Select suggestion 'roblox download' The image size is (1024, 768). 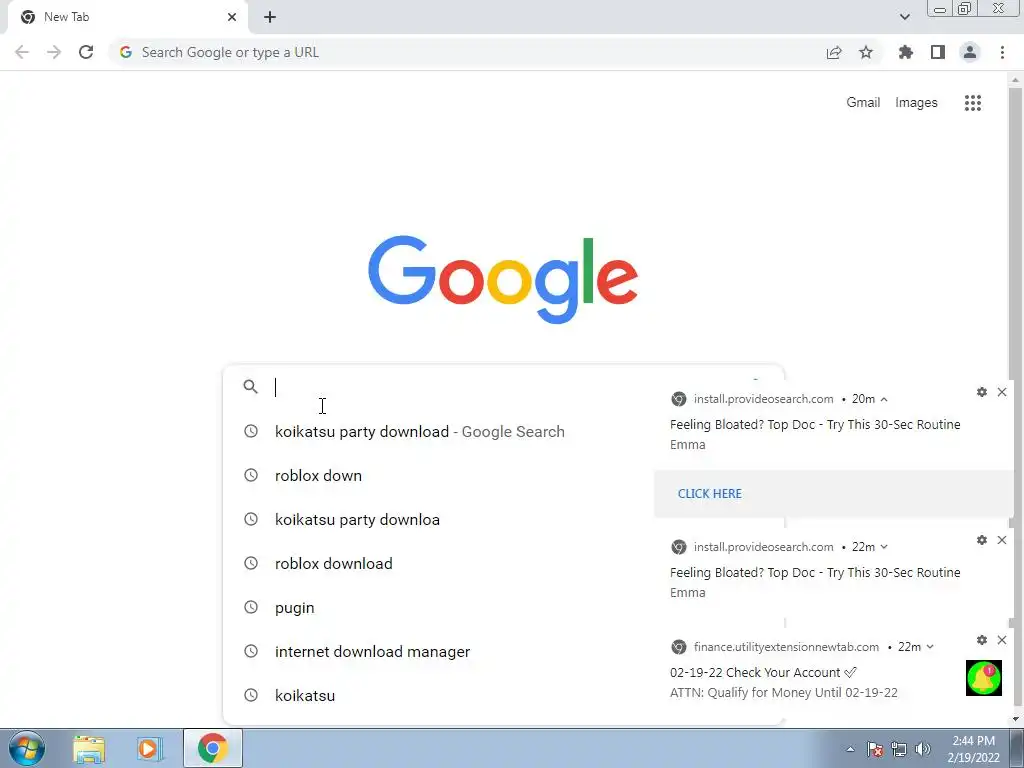(439, 563)
